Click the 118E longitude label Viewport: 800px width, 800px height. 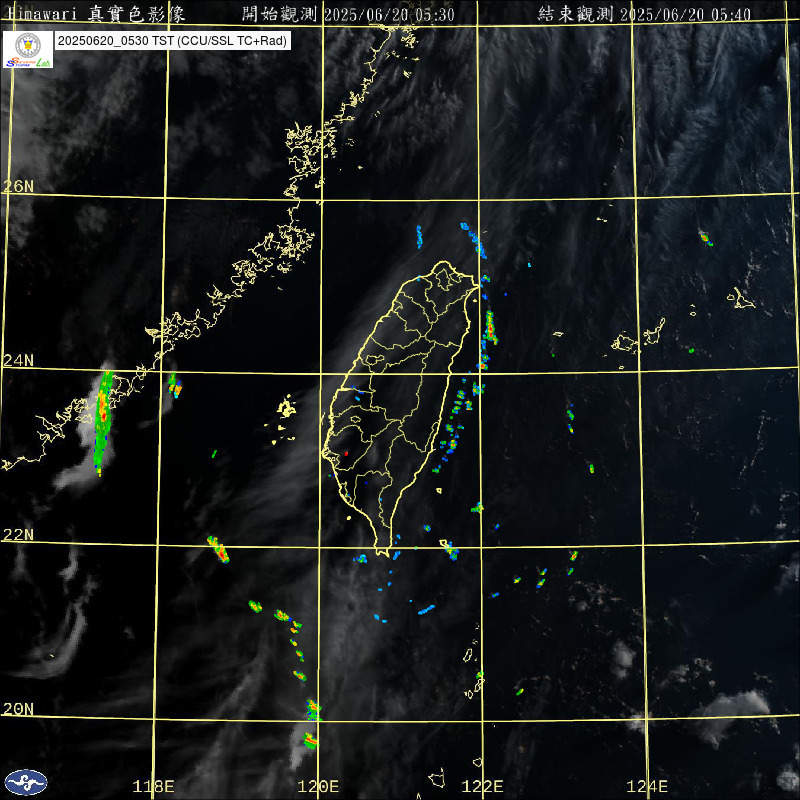(154, 786)
